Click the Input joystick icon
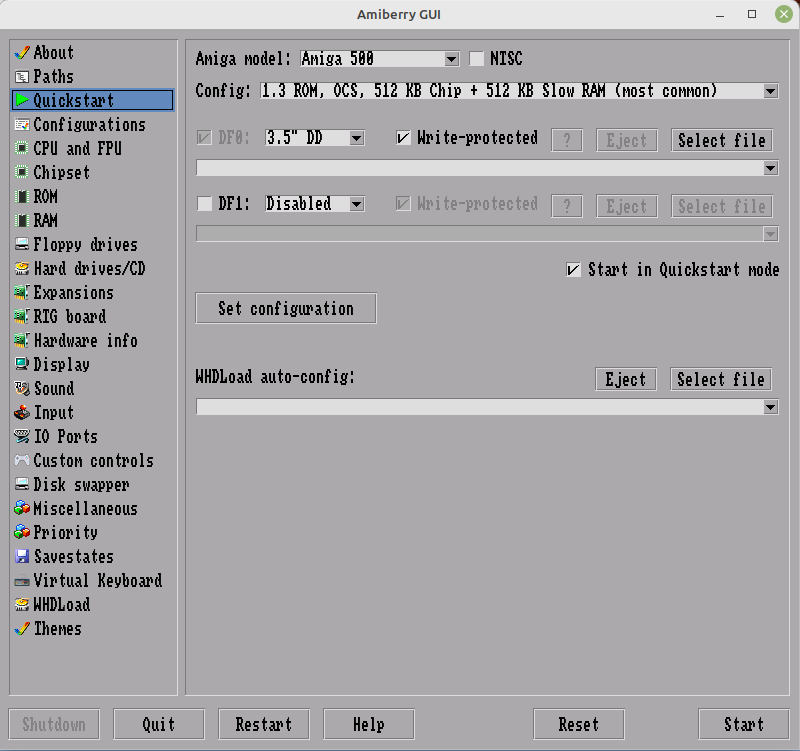Image resolution: width=800 pixels, height=751 pixels. (22, 412)
